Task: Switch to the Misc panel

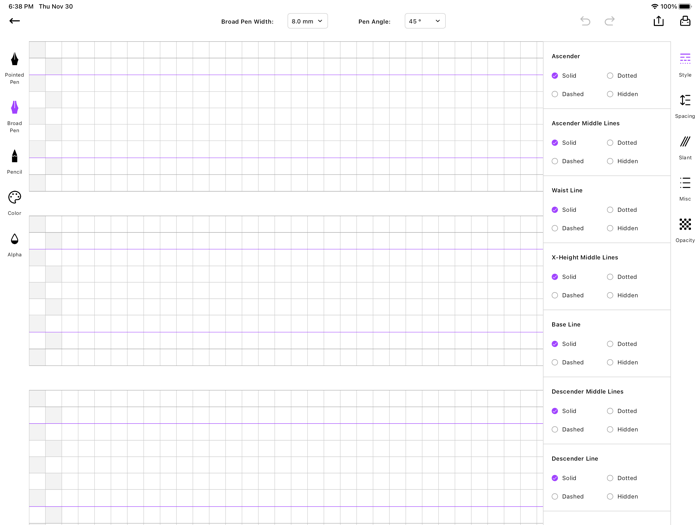Action: click(685, 189)
